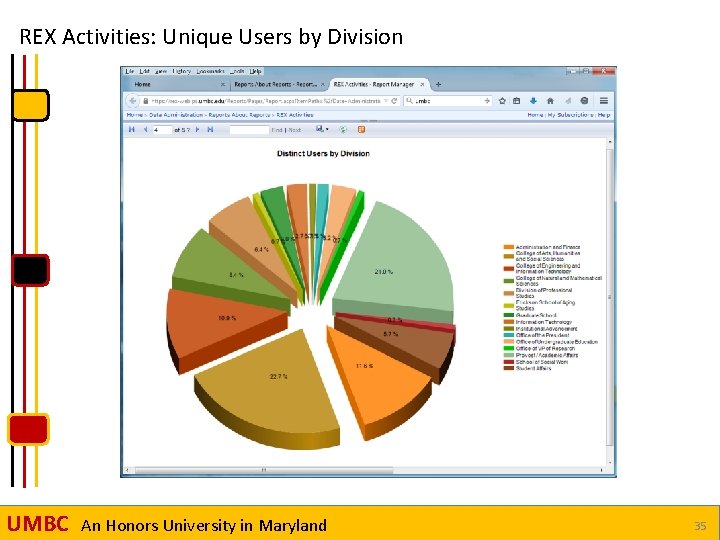Click Help link at top right of report page
720x540 pixels.
click(604, 115)
